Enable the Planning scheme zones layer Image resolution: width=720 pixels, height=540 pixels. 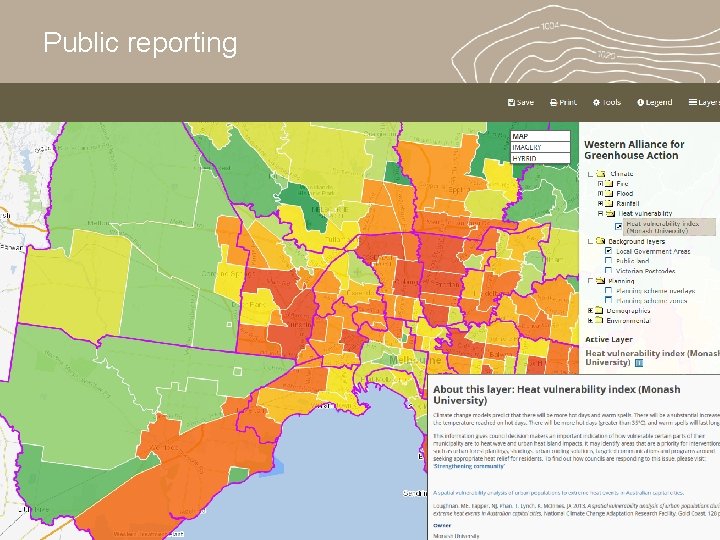608,300
